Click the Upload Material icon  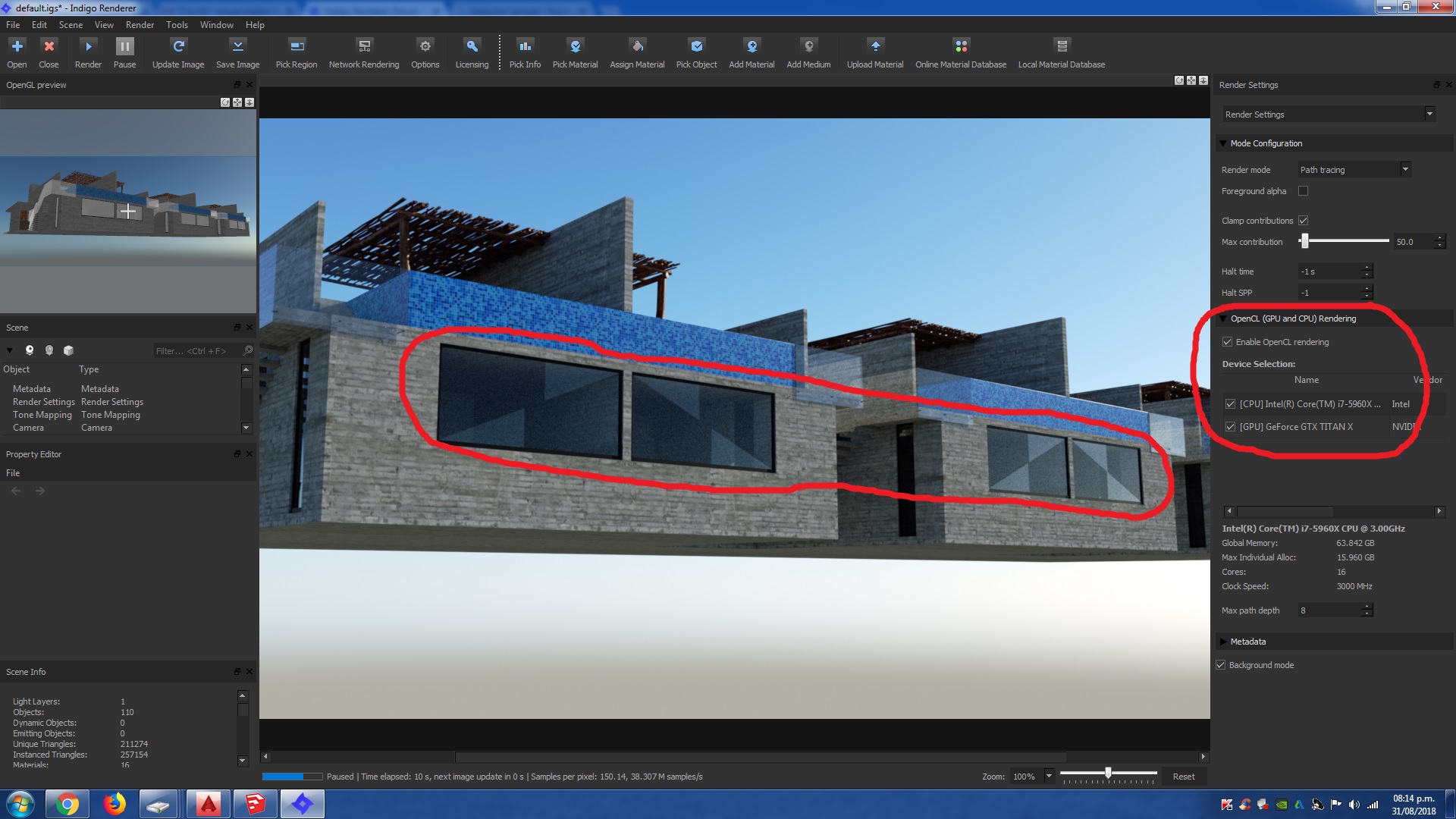click(874, 47)
